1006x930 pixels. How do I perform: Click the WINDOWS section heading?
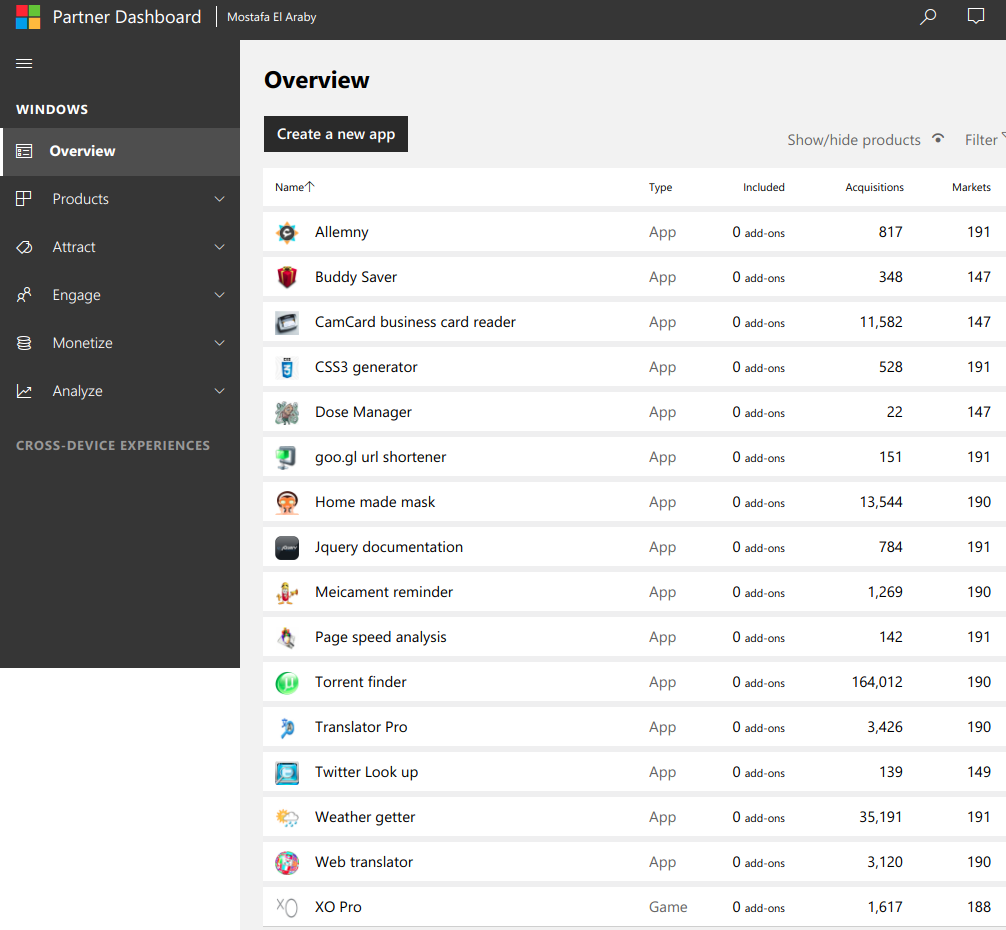52,110
